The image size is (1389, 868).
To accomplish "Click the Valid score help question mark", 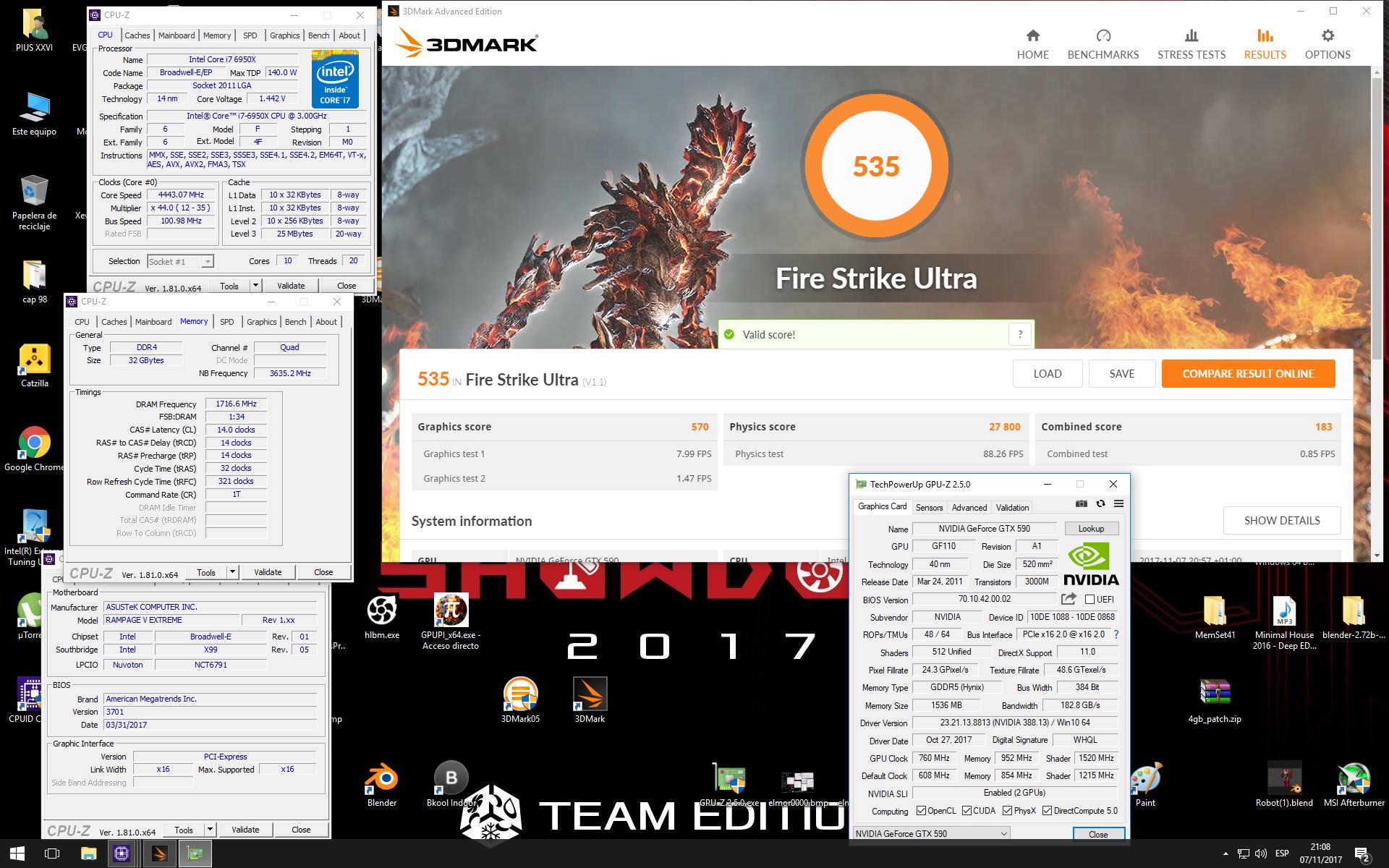I will (1020, 334).
